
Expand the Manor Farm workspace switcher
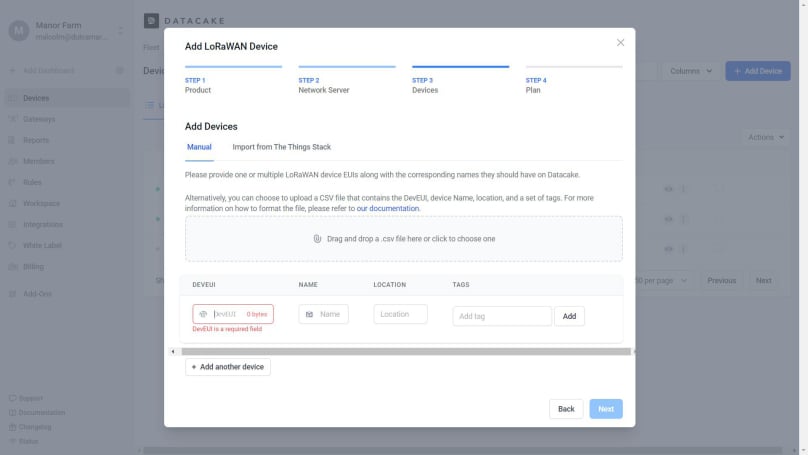pos(120,31)
